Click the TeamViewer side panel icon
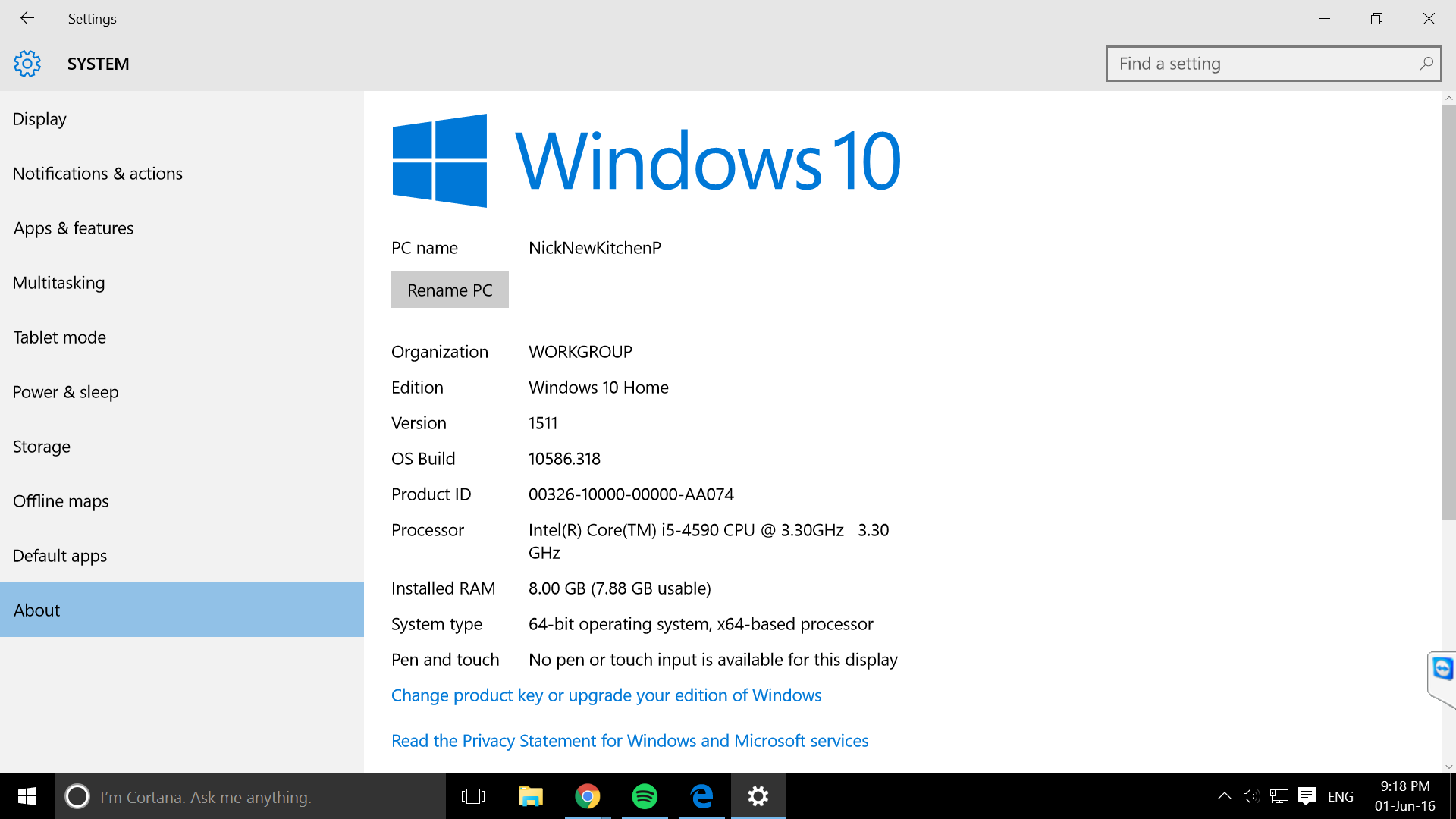The image size is (1456, 819). coord(1442,669)
